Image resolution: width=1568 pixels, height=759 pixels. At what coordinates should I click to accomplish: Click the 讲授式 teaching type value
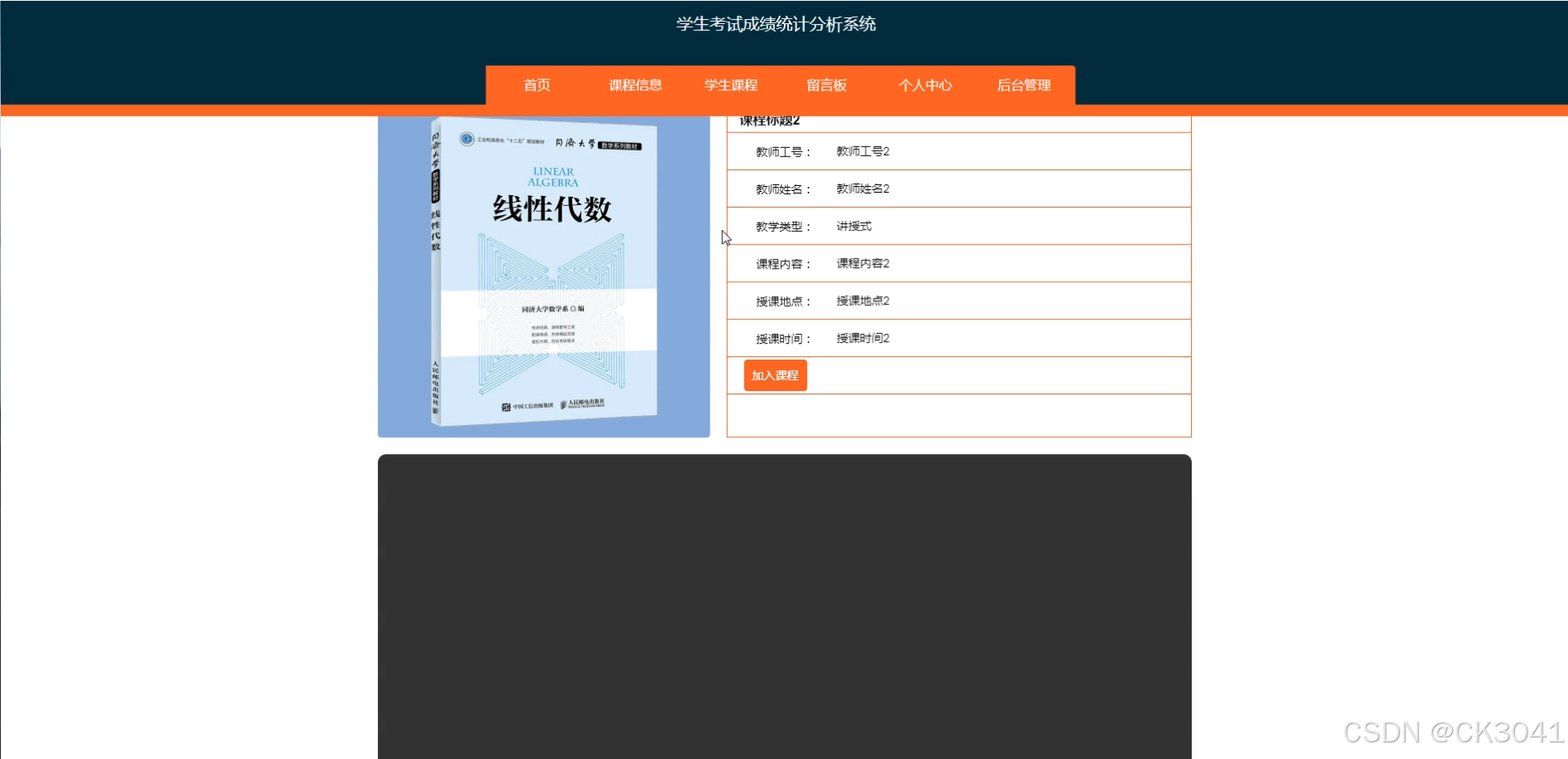click(853, 226)
